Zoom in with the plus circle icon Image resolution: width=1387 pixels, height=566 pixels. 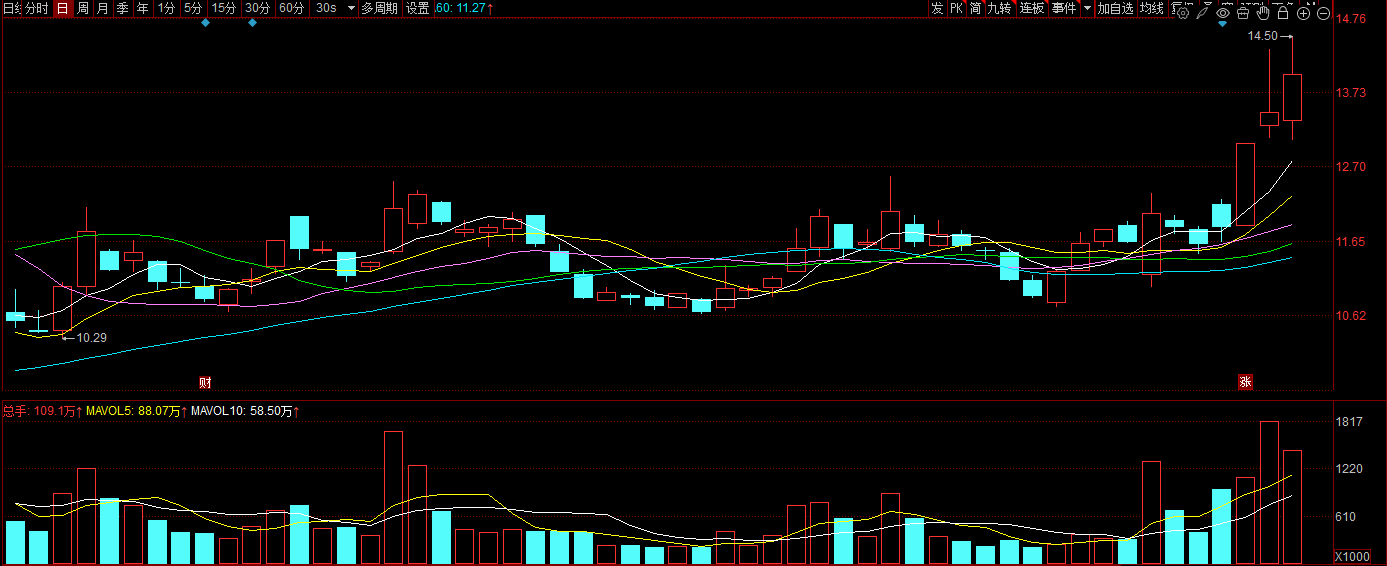pyautogui.click(x=1303, y=13)
